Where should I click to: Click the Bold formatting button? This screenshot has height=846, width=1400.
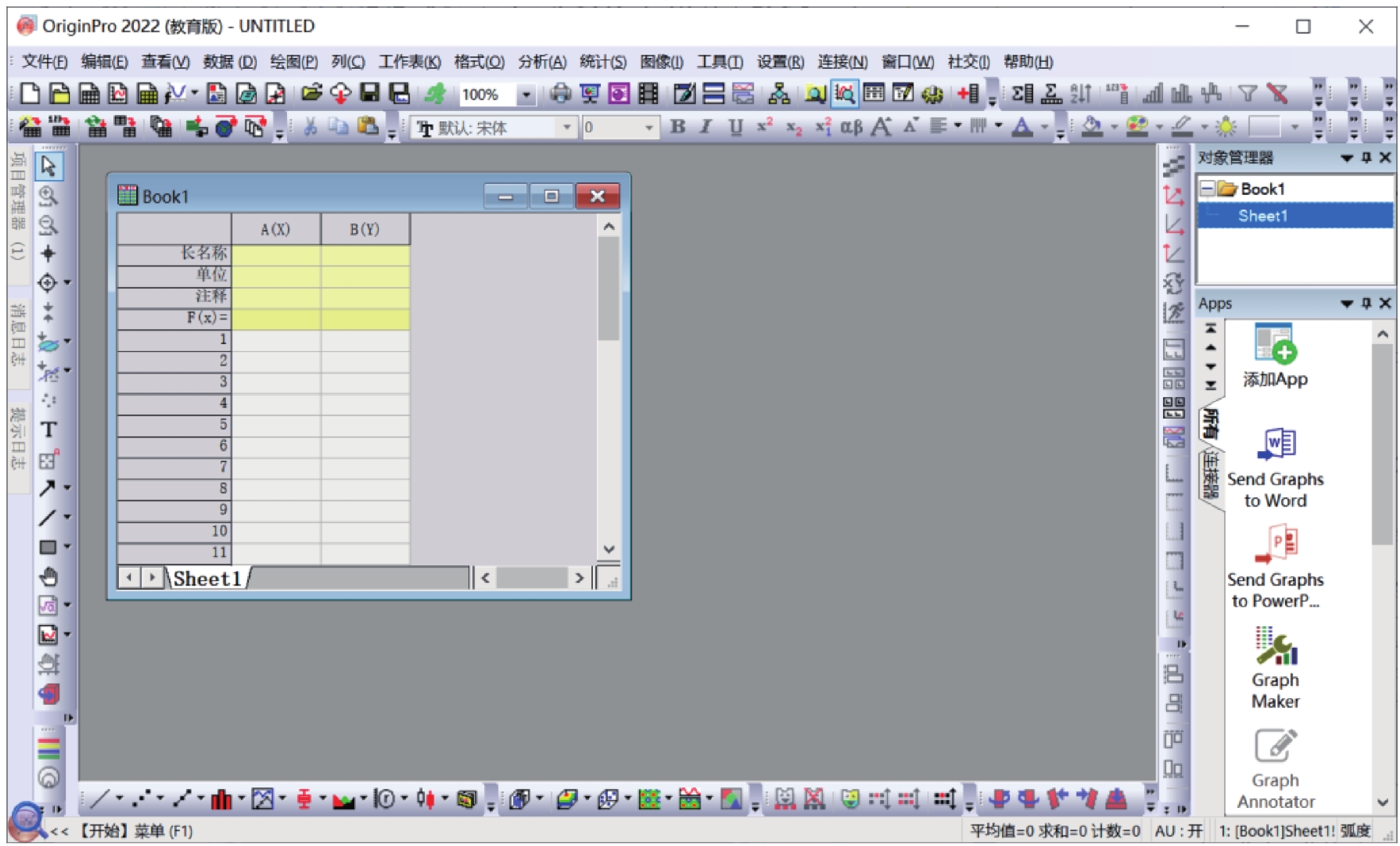678,127
